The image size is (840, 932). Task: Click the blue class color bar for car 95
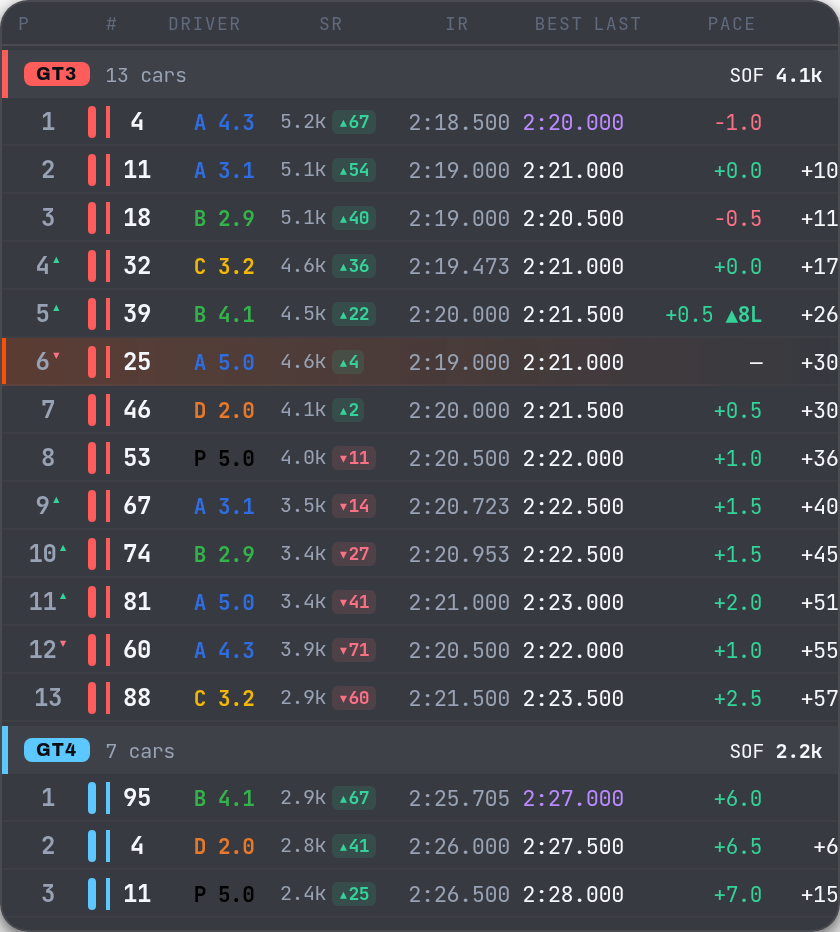(x=92, y=798)
